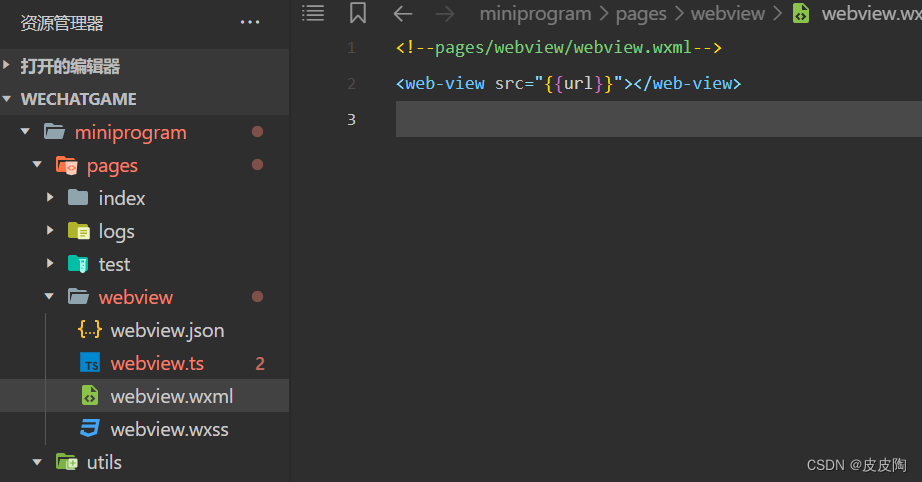Click the CSS icon of webview.wxss
Viewport: 922px width, 482px height.
tap(89, 429)
